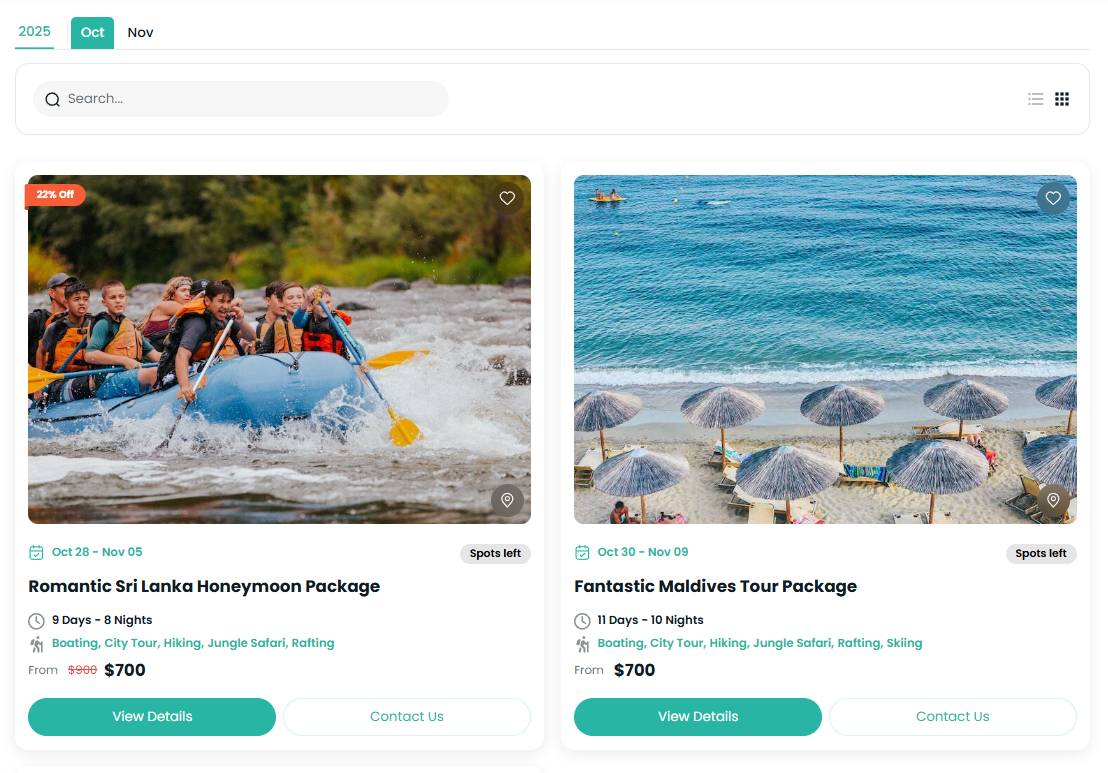Select the Oct month tab

92,32
